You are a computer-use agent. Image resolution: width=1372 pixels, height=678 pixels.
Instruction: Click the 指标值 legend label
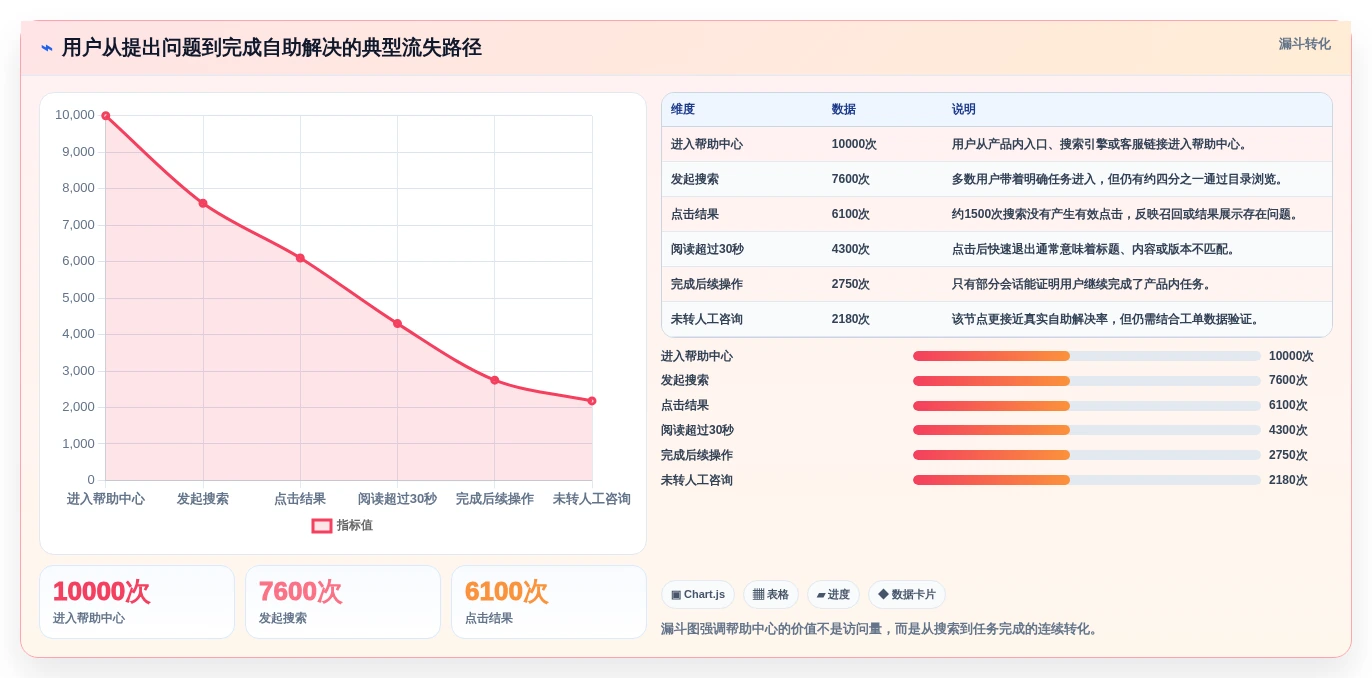click(354, 525)
